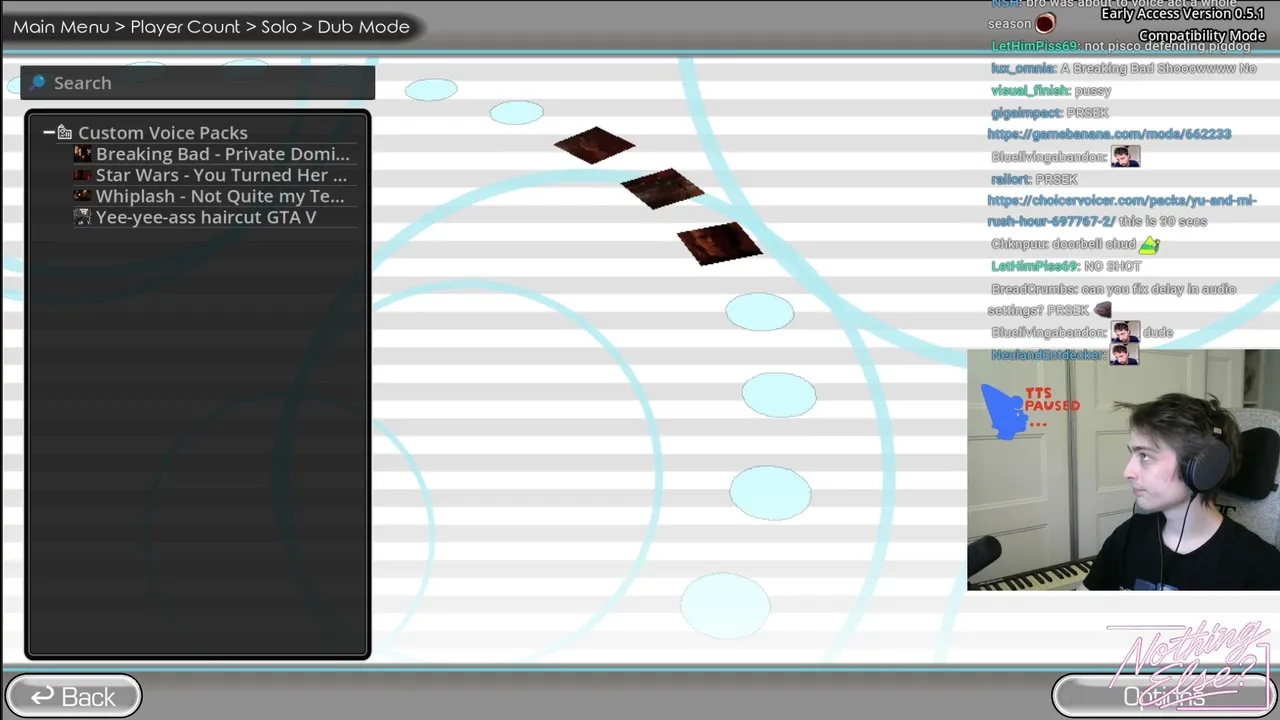Click the Breaking Bad voice pack thumbnail icon
Viewport: 1280px width, 720px height.
82,154
